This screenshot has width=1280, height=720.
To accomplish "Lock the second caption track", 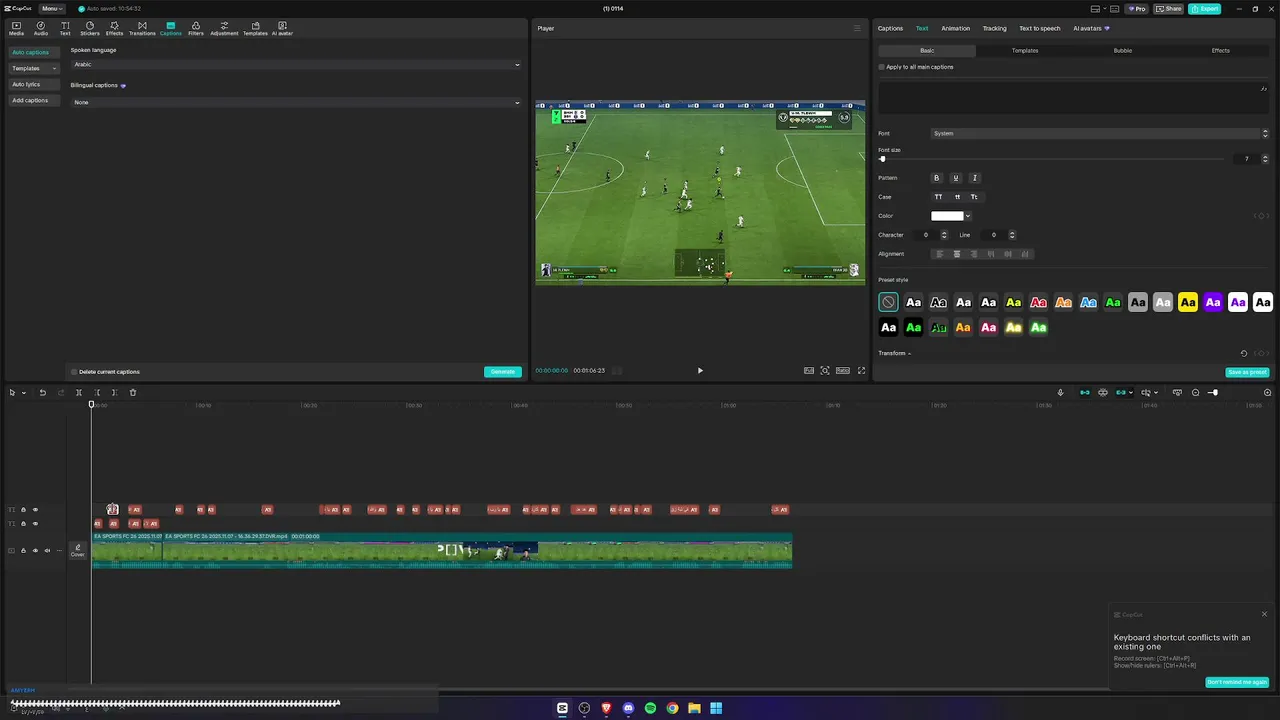I will coord(23,524).
